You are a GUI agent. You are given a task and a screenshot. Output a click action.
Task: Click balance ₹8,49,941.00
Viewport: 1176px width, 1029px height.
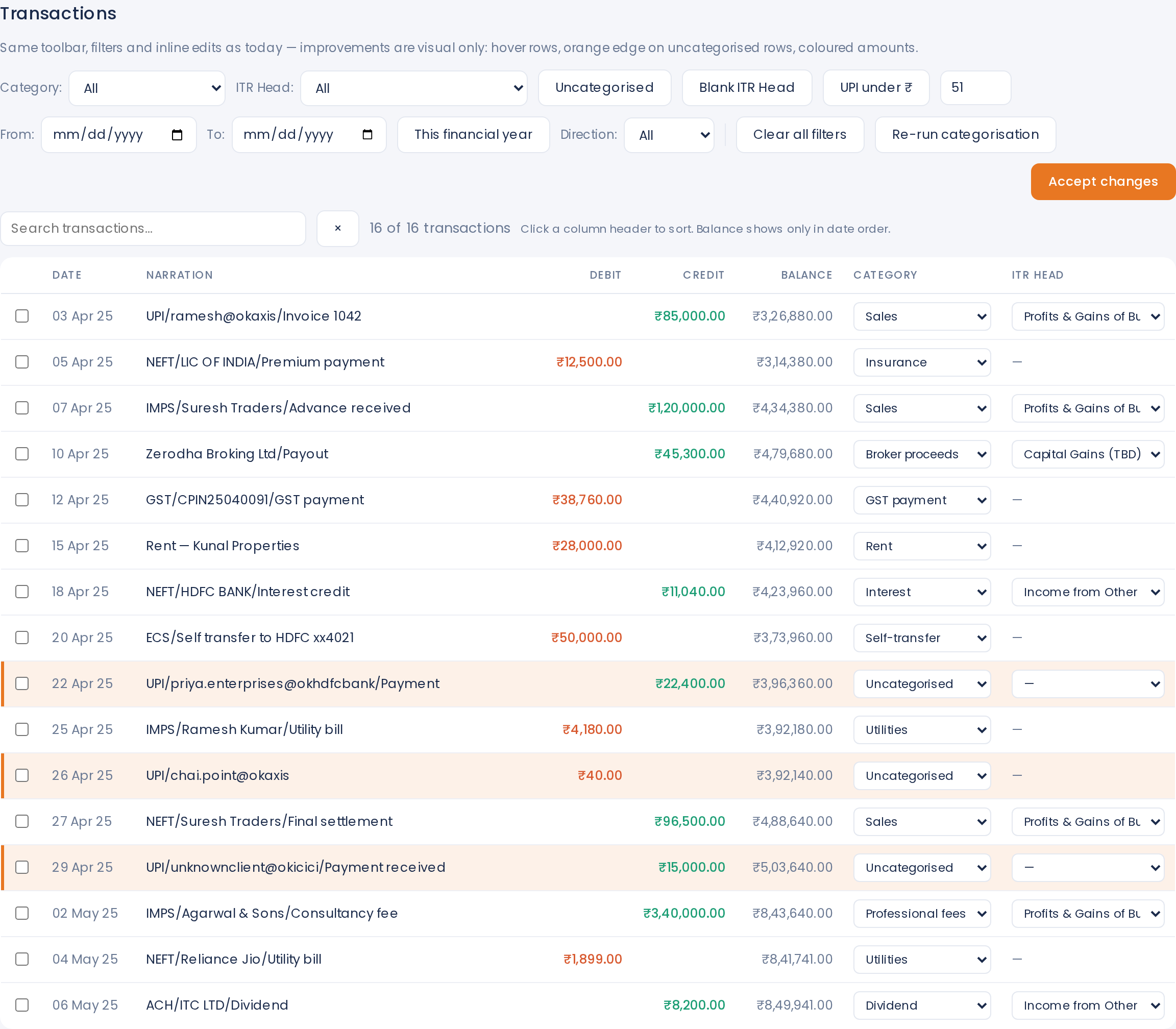point(794,1006)
